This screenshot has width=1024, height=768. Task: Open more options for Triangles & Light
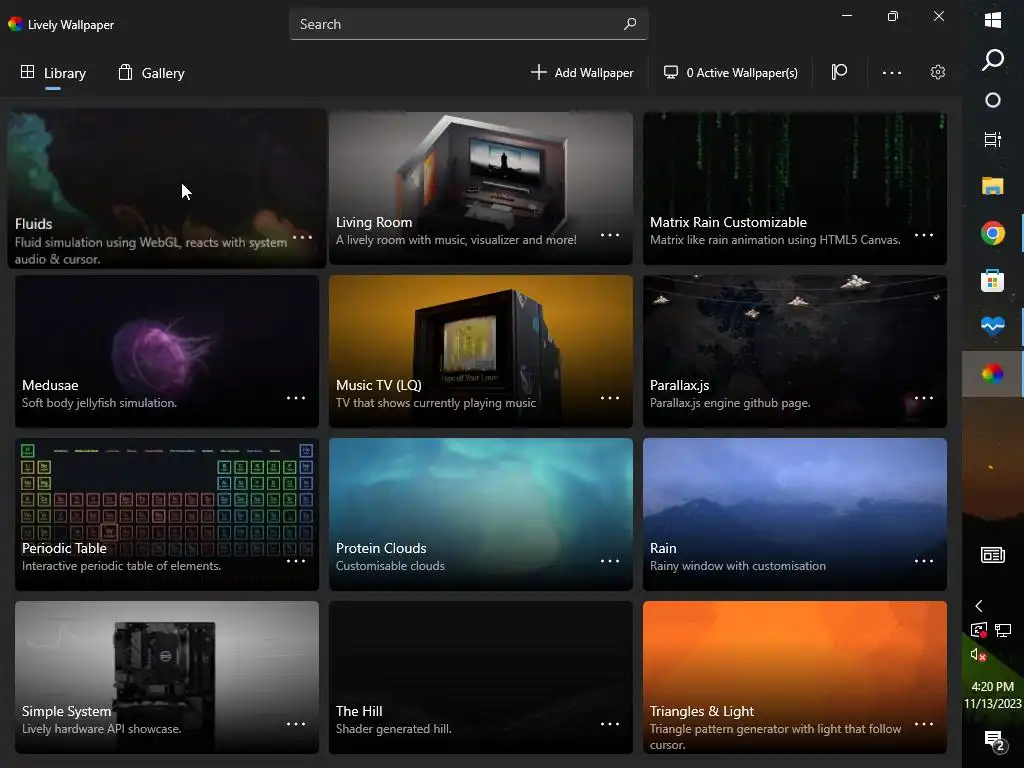pos(923,724)
